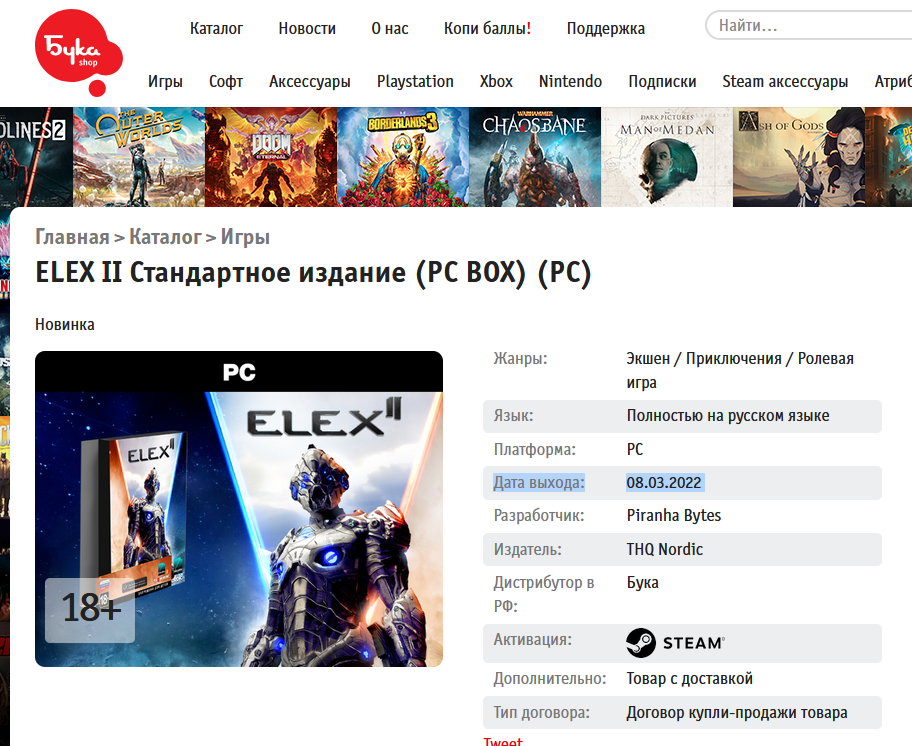Image resolution: width=912 pixels, height=746 pixels.
Task: Click the Tweet link
Action: pyautogui.click(x=503, y=741)
